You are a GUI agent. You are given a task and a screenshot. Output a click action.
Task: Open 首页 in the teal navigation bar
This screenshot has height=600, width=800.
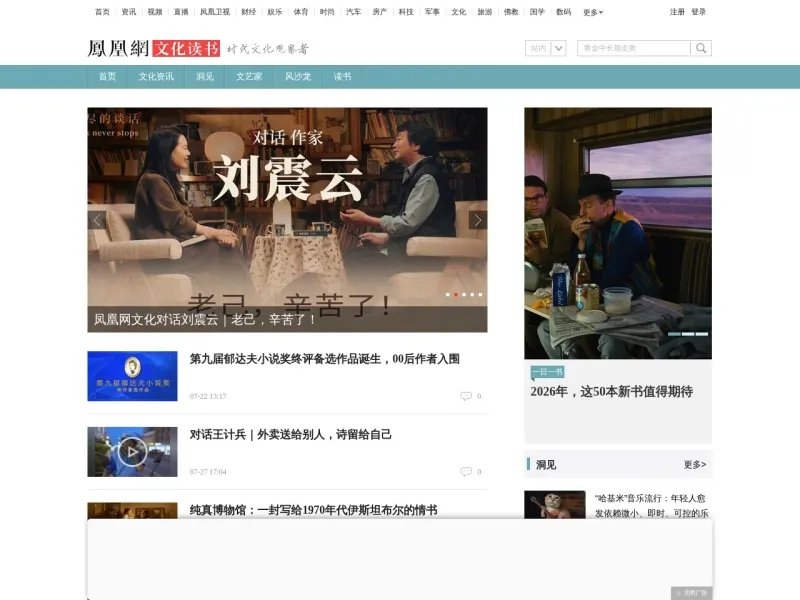pos(107,77)
